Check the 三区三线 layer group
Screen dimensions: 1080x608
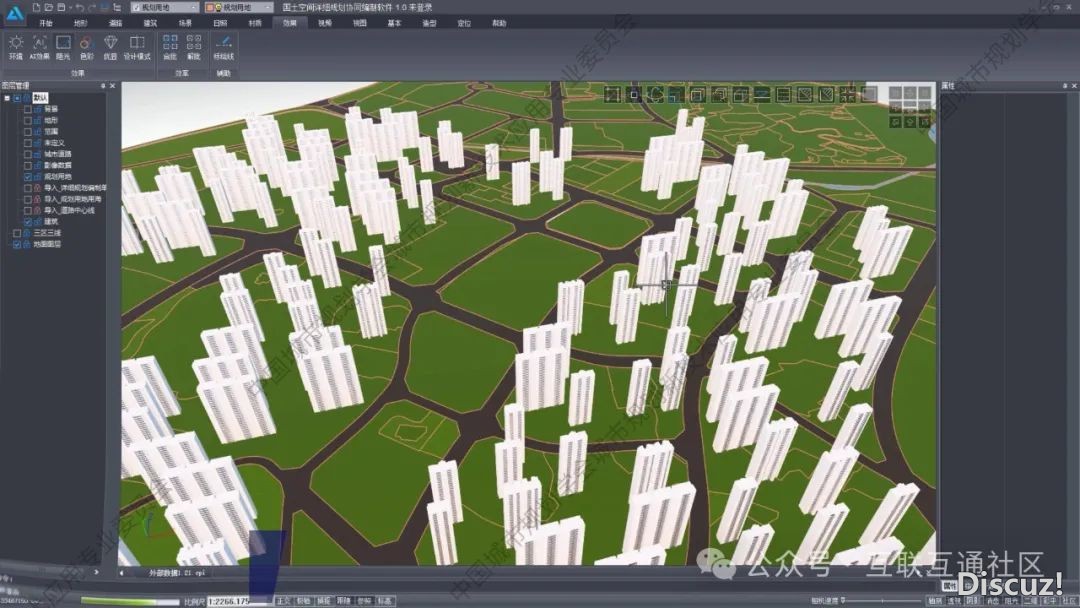tap(17, 233)
